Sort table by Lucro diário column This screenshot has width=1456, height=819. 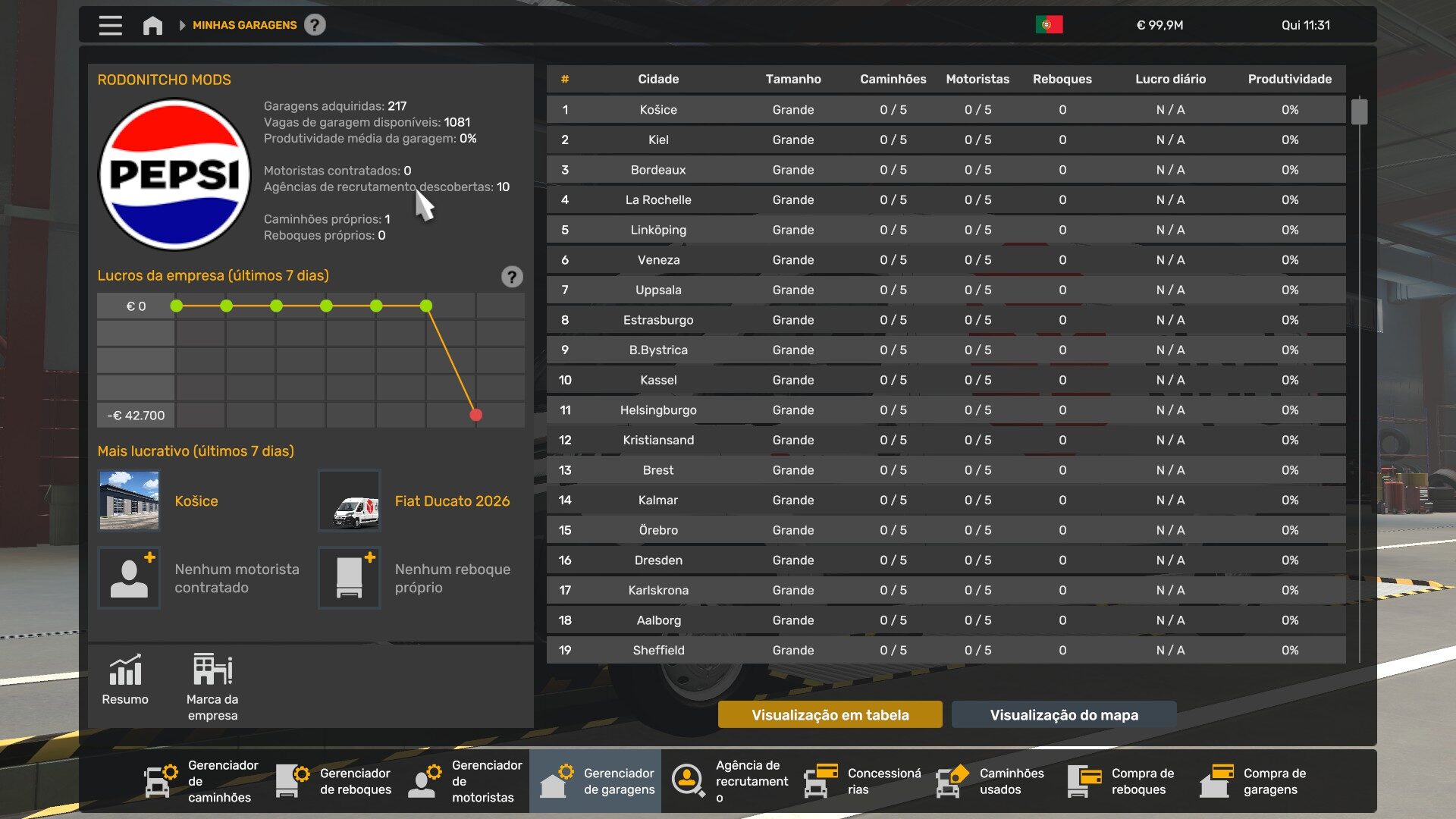coord(1170,79)
